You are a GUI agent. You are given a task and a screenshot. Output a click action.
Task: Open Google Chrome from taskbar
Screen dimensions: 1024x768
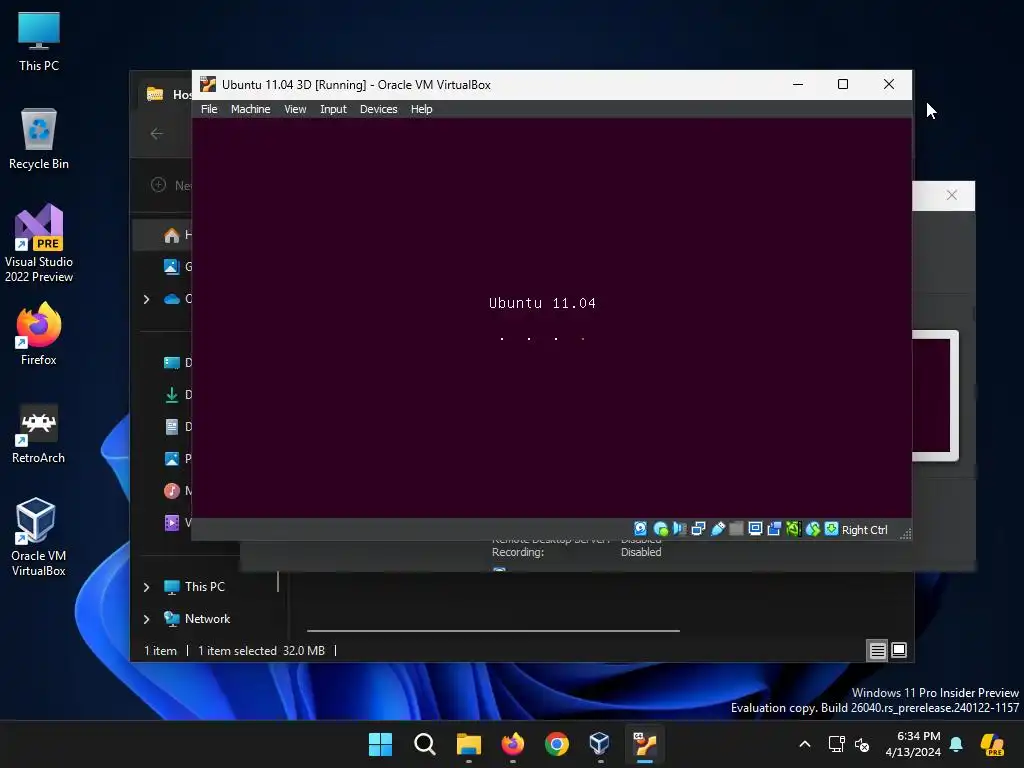click(x=556, y=744)
